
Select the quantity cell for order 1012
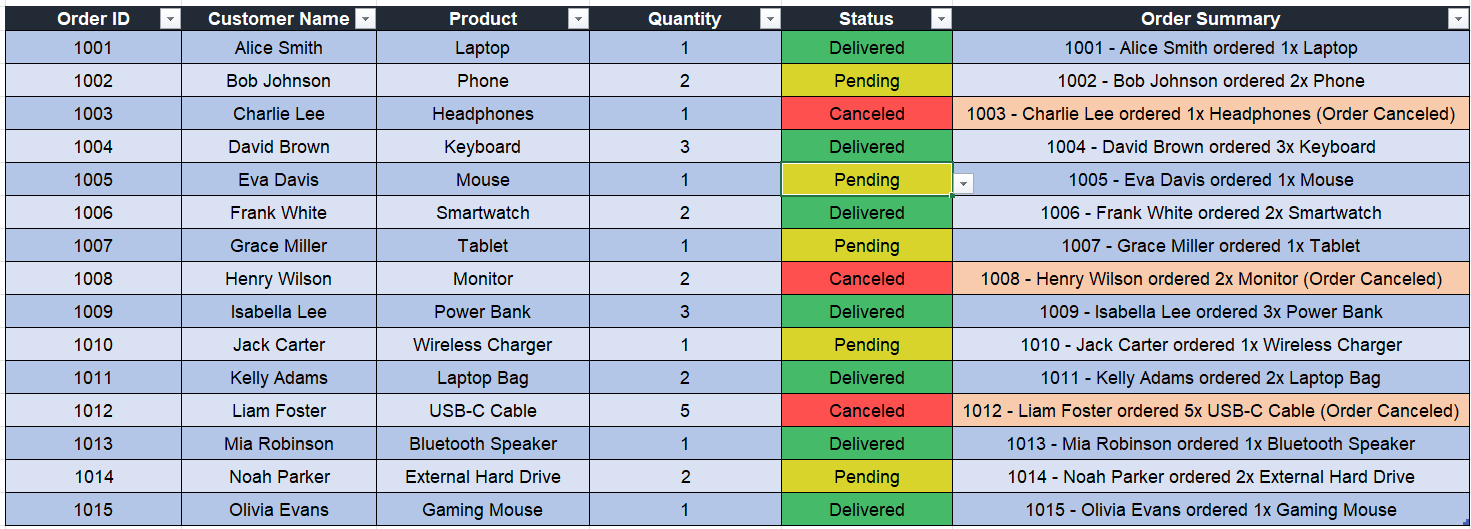coord(685,411)
